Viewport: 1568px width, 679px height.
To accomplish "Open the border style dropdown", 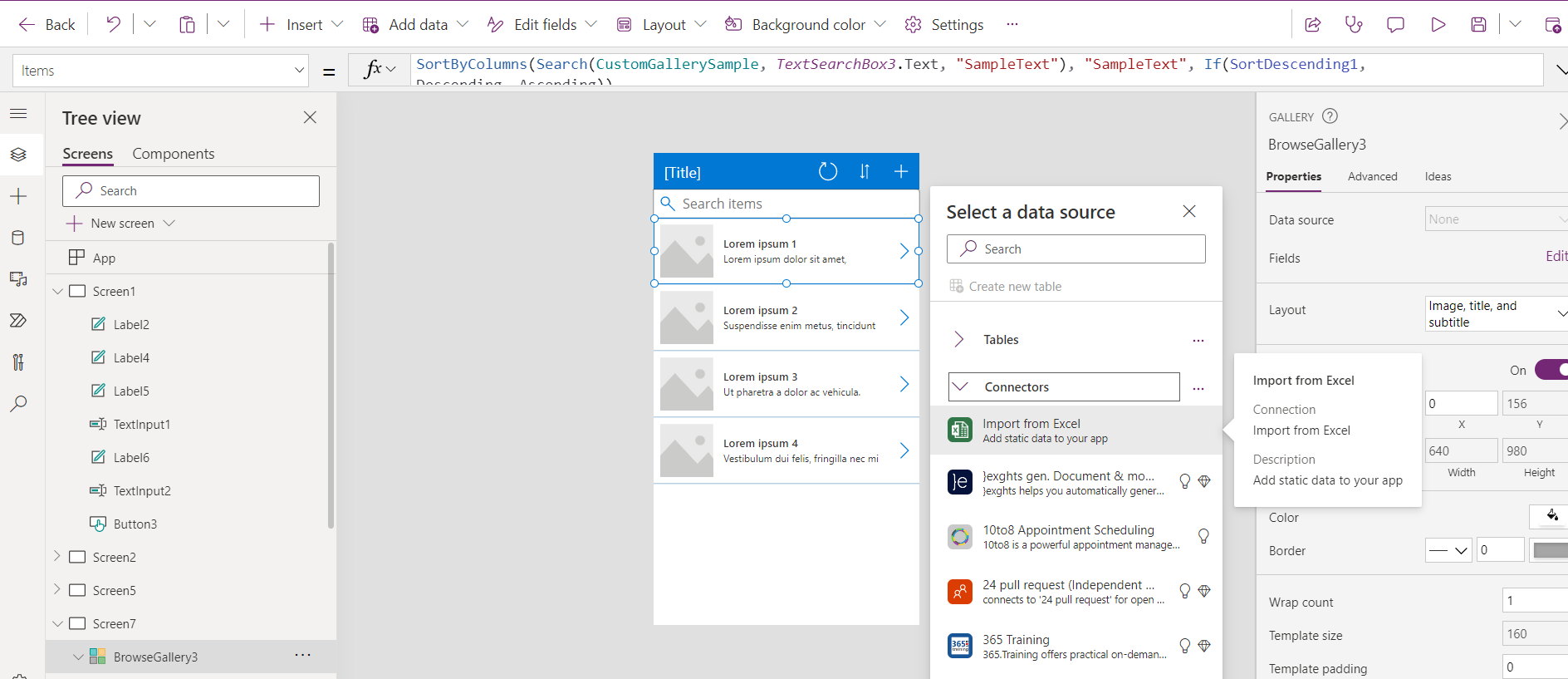I will 1449,550.
